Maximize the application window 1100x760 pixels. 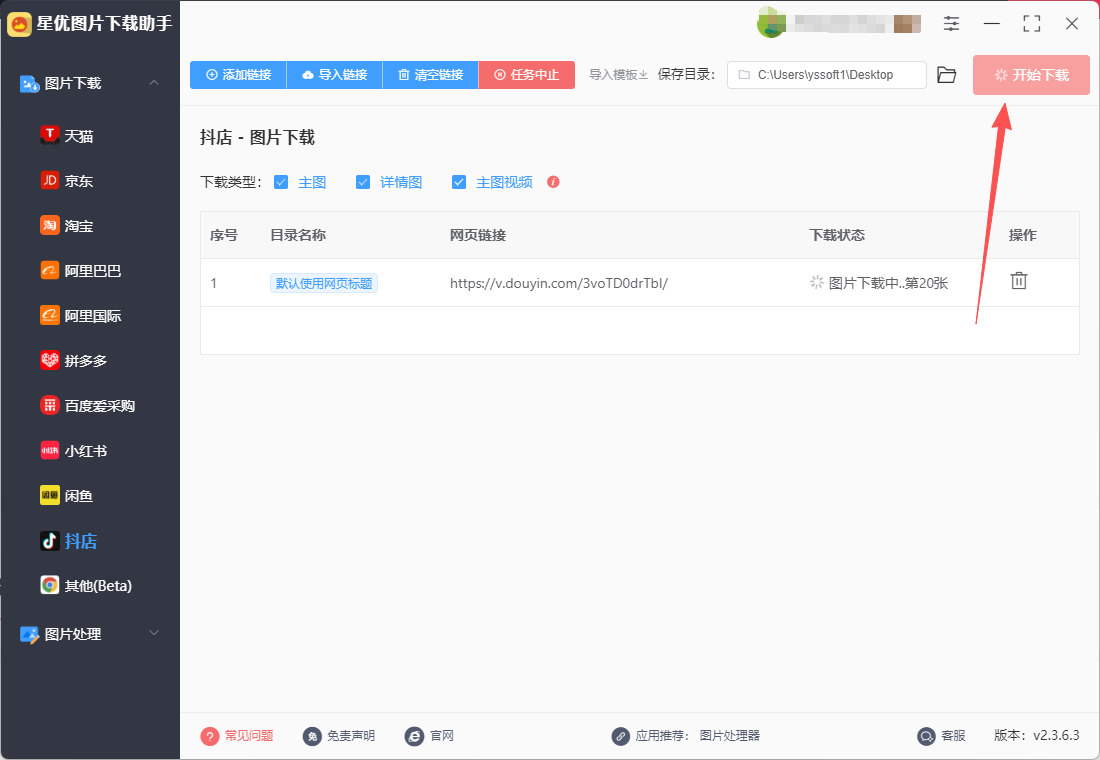(1031, 23)
